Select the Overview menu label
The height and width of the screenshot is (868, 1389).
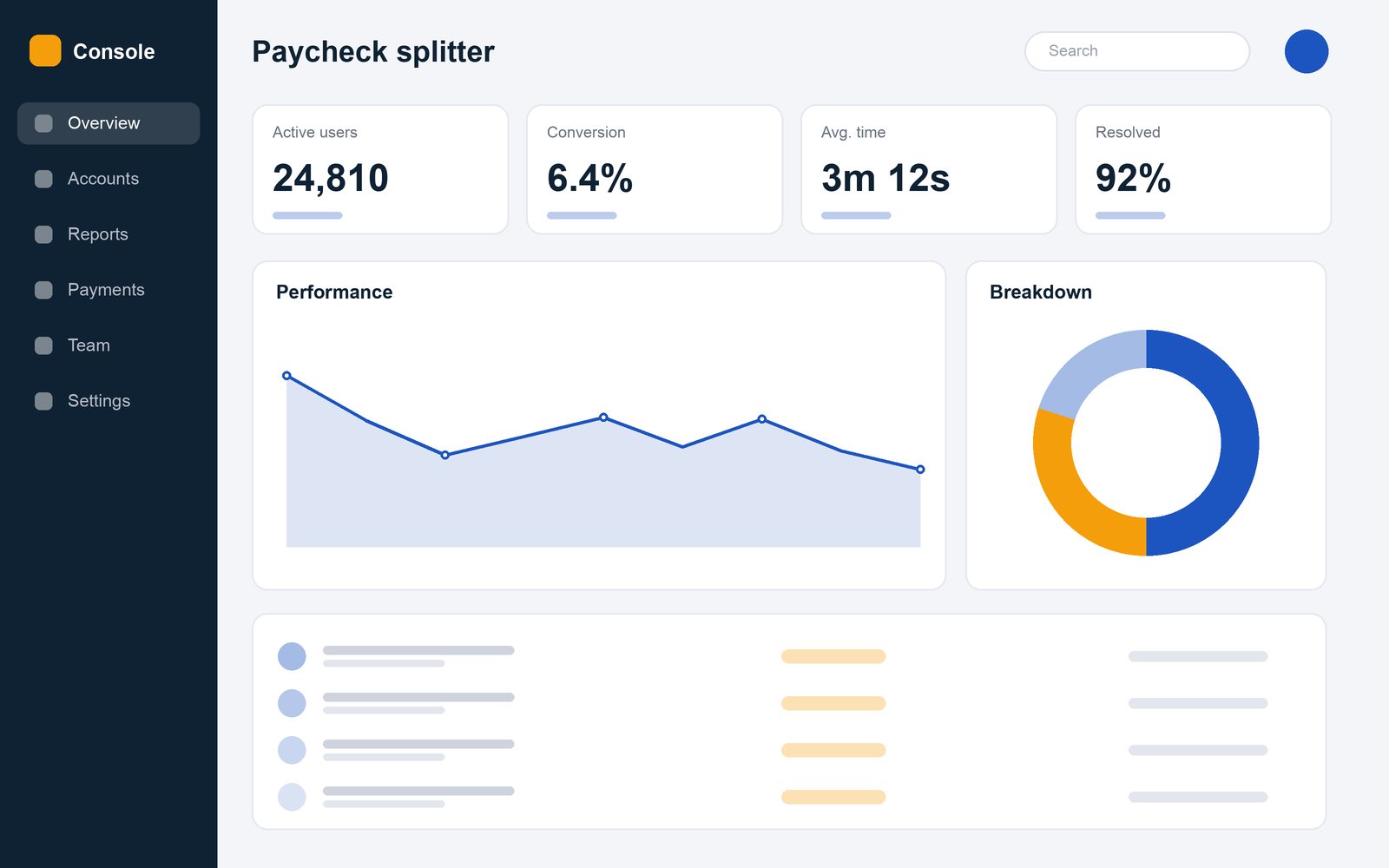pos(103,123)
